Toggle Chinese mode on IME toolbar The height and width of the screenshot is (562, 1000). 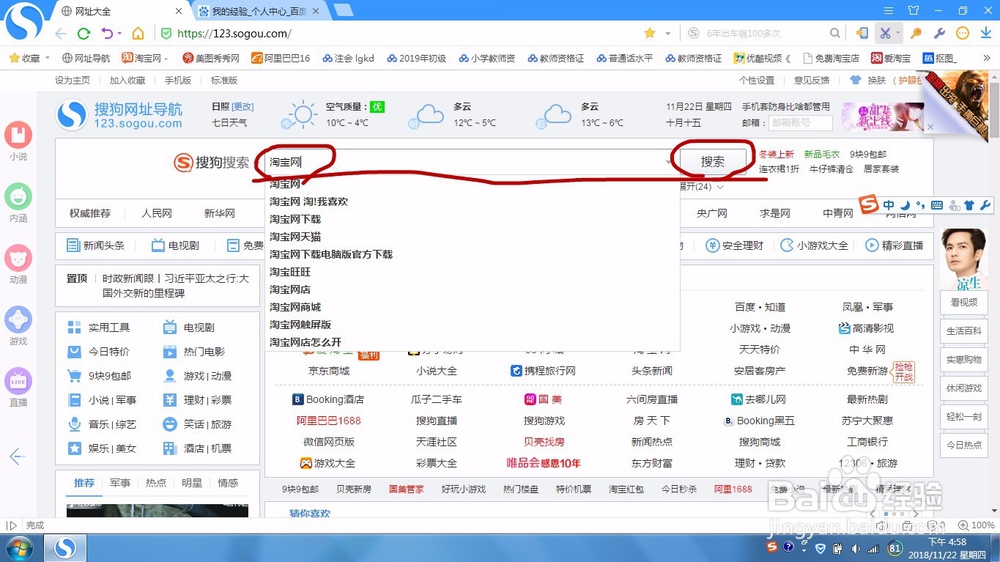click(888, 205)
